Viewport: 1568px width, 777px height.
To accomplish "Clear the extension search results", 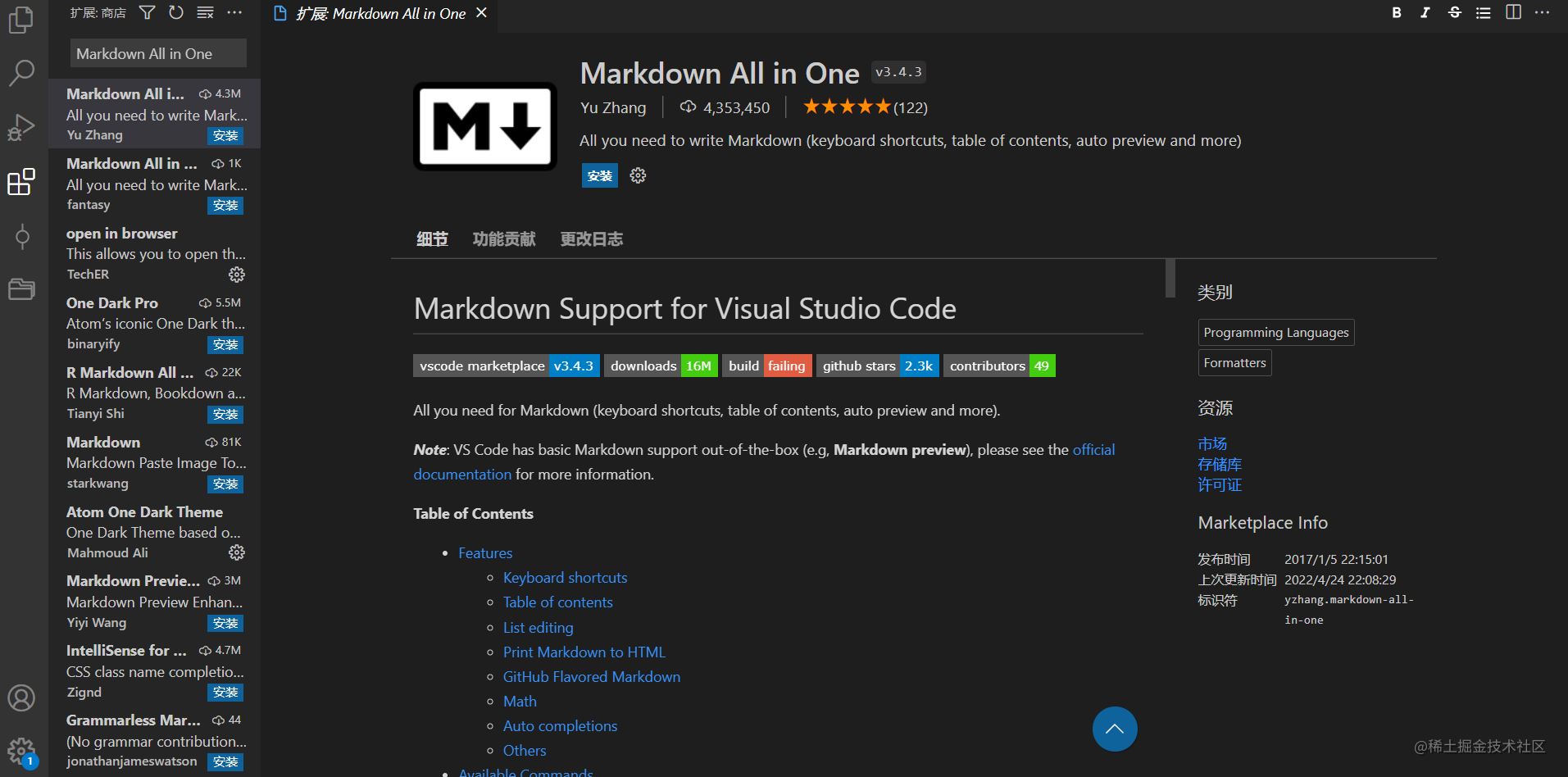I will (x=205, y=12).
